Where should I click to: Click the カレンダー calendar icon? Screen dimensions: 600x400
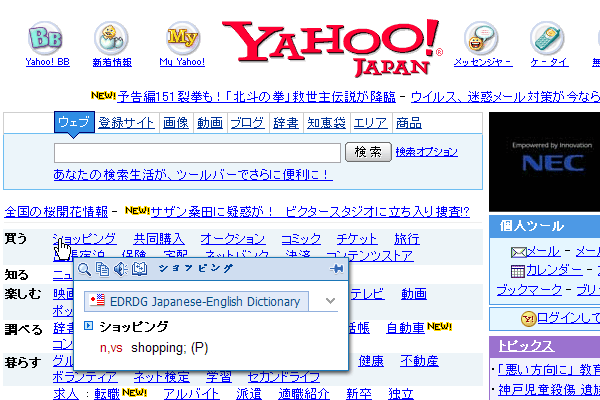point(518,271)
